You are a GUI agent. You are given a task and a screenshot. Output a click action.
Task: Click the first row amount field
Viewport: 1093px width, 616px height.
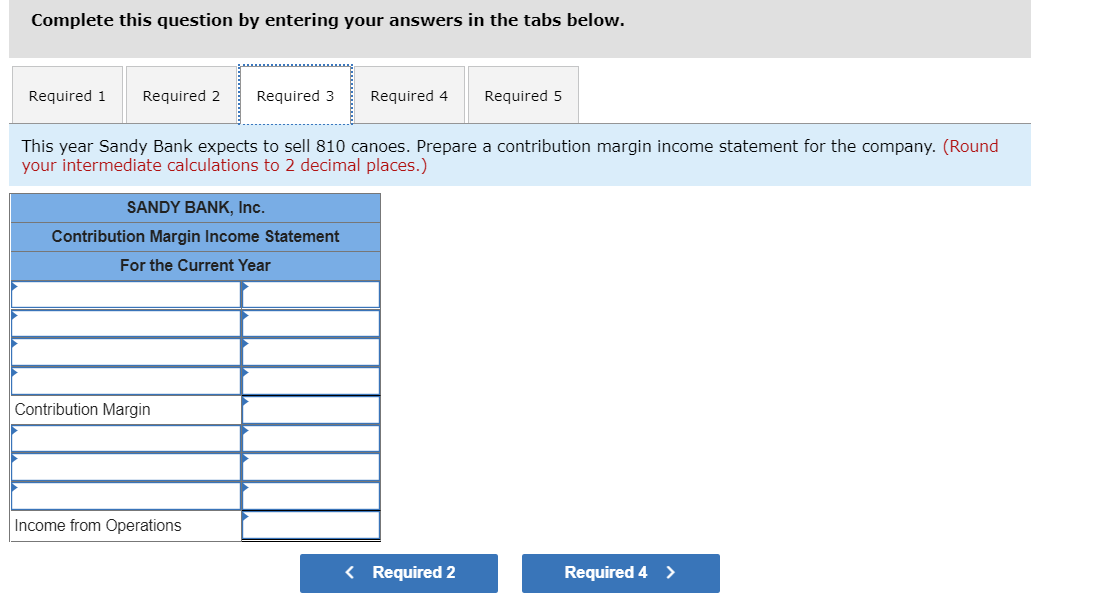310,294
